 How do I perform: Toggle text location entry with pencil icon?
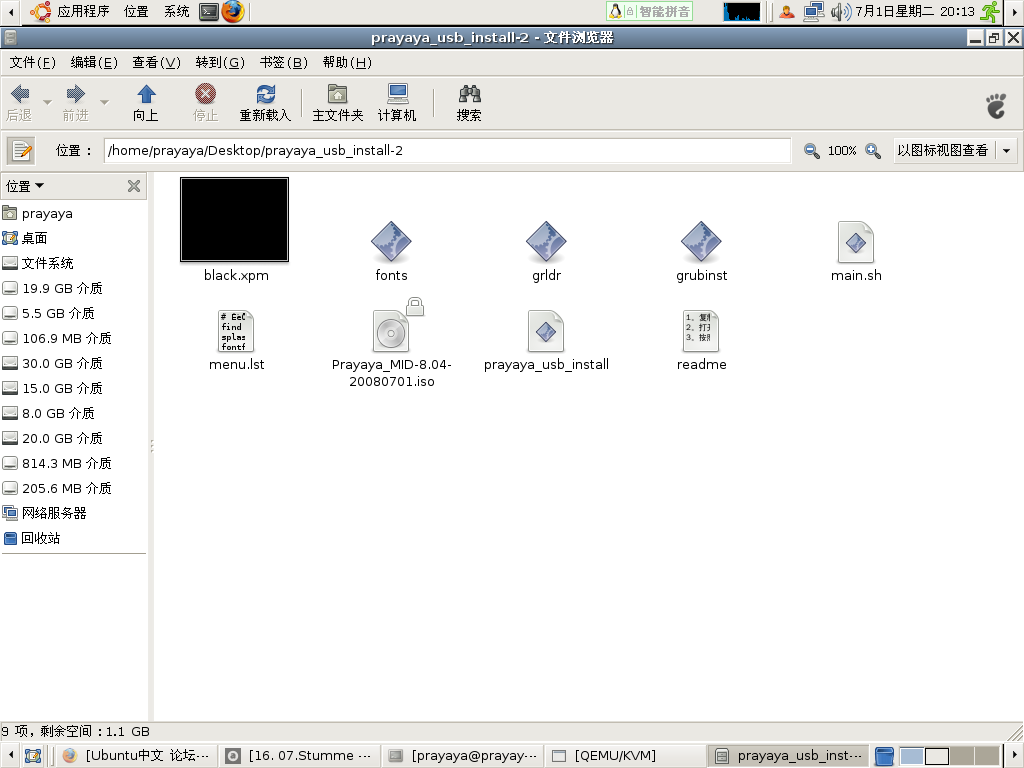point(22,151)
